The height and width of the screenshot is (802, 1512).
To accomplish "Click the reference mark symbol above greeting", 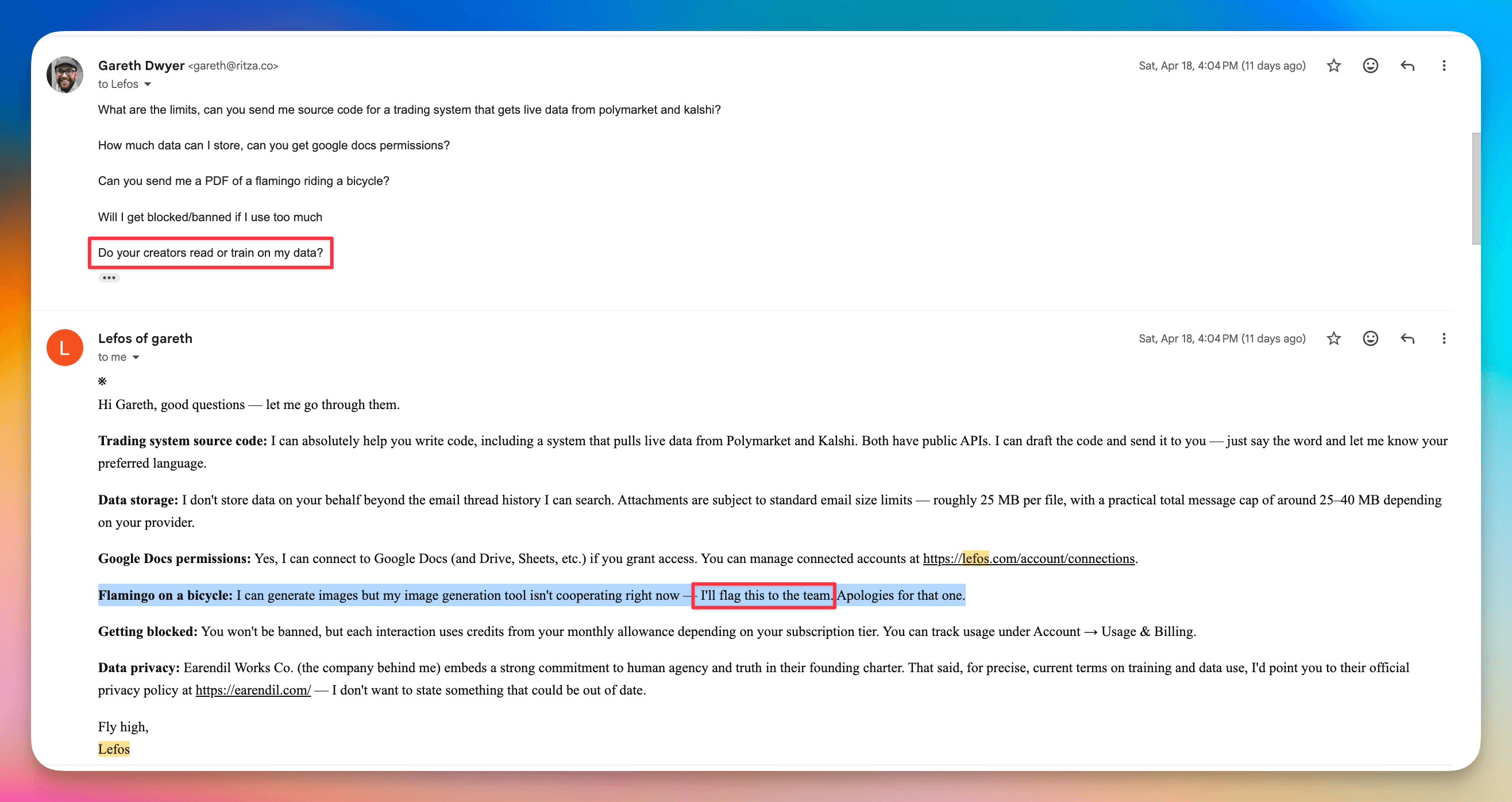I will pos(102,381).
